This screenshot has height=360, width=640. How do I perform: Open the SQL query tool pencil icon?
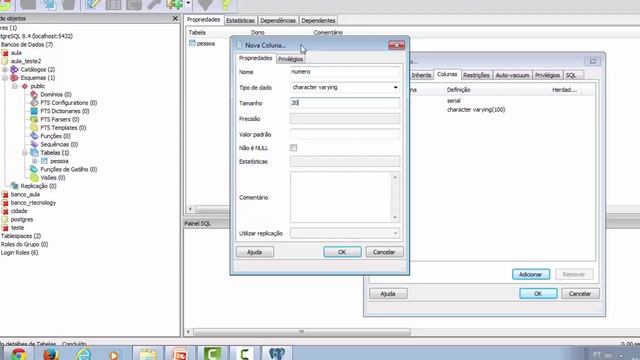coord(93,5)
